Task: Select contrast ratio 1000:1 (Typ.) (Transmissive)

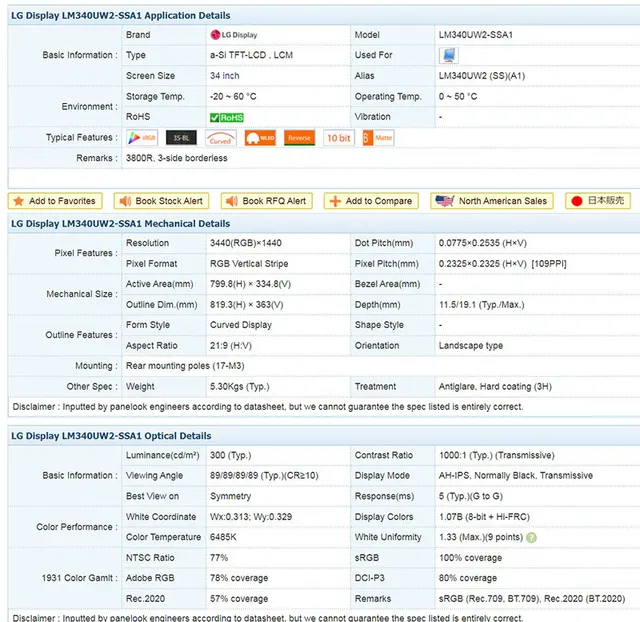Action: pyautogui.click(x=497, y=455)
